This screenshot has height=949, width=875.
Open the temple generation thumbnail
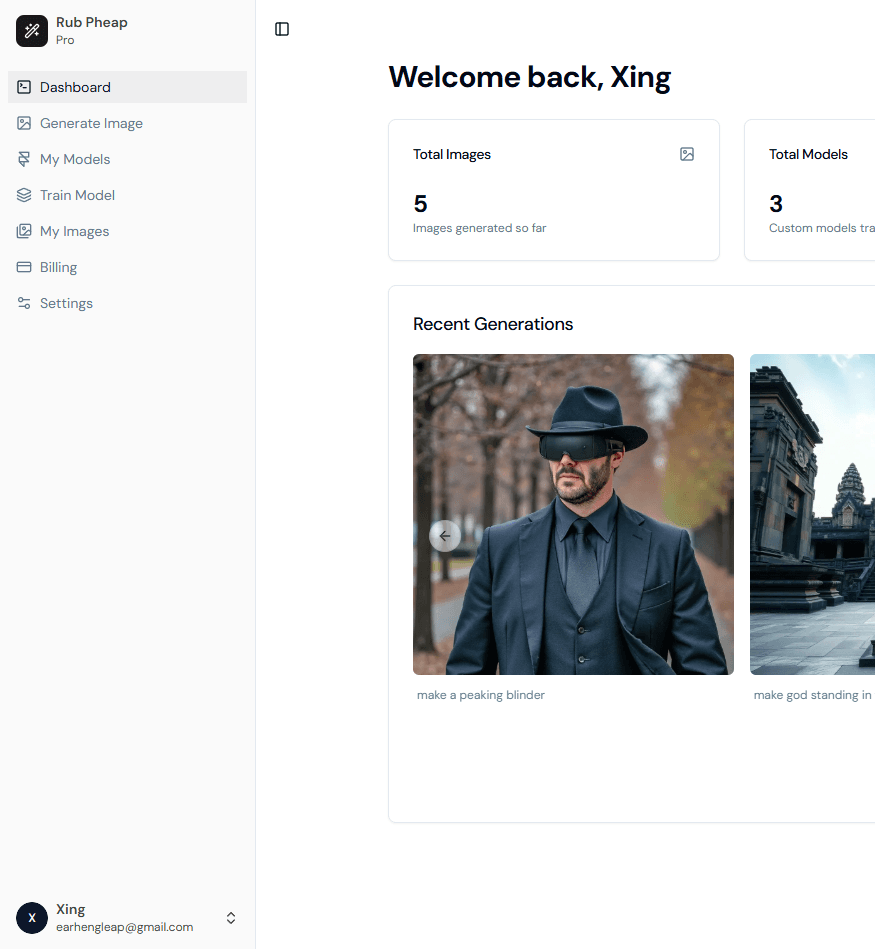[x=813, y=514]
